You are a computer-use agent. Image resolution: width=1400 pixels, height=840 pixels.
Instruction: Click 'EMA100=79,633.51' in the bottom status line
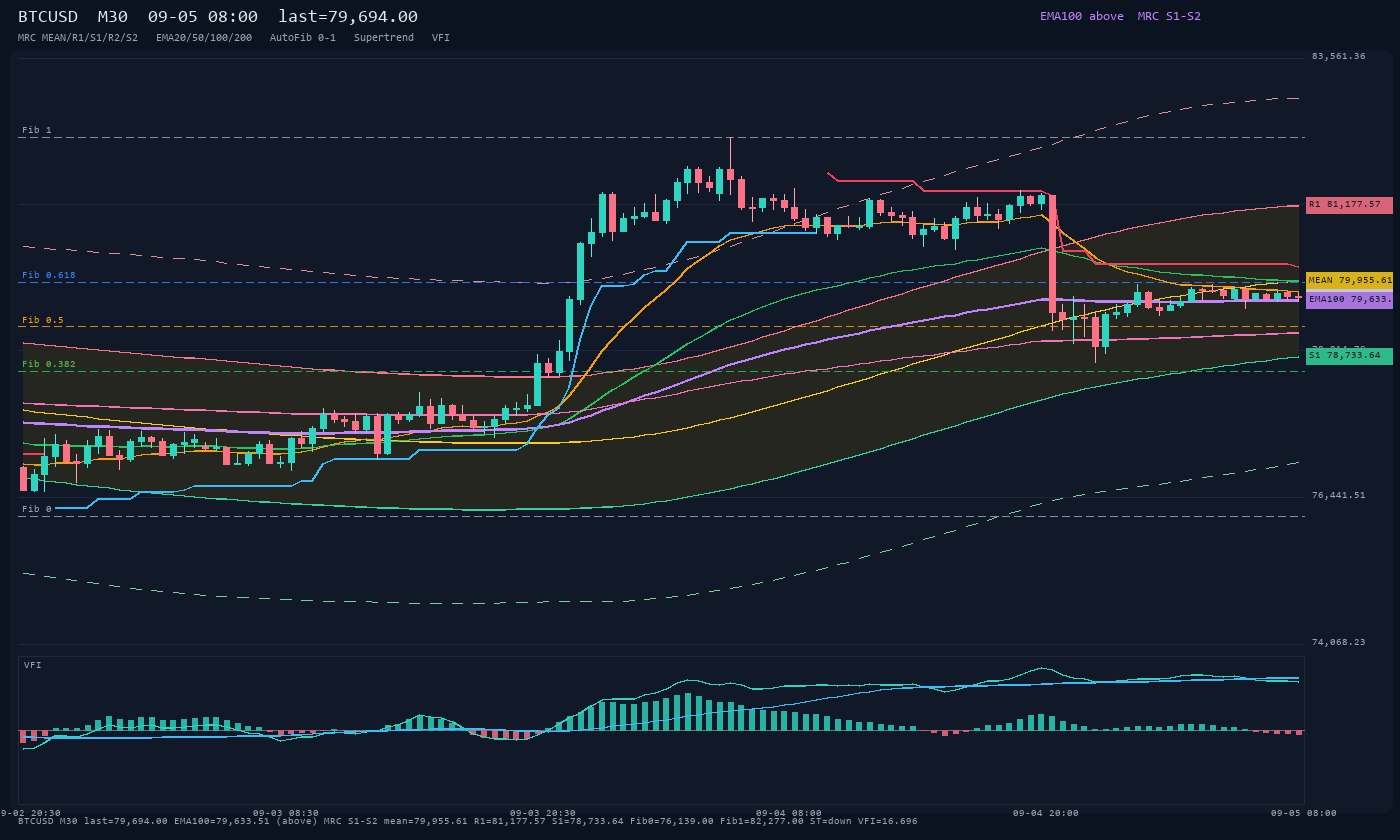(x=223, y=821)
